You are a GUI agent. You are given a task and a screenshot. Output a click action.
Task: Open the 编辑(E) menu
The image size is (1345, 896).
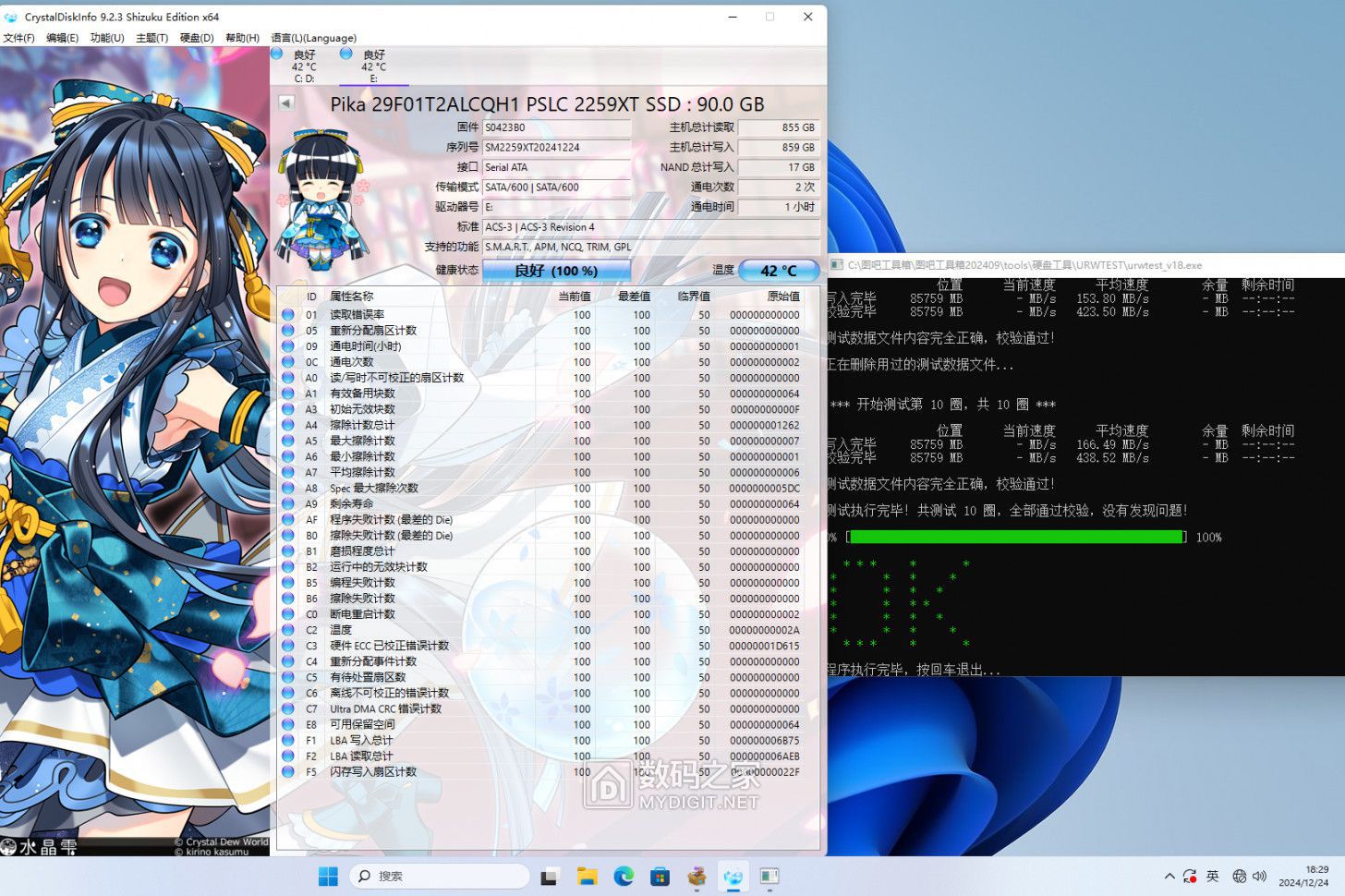pyautogui.click(x=62, y=38)
